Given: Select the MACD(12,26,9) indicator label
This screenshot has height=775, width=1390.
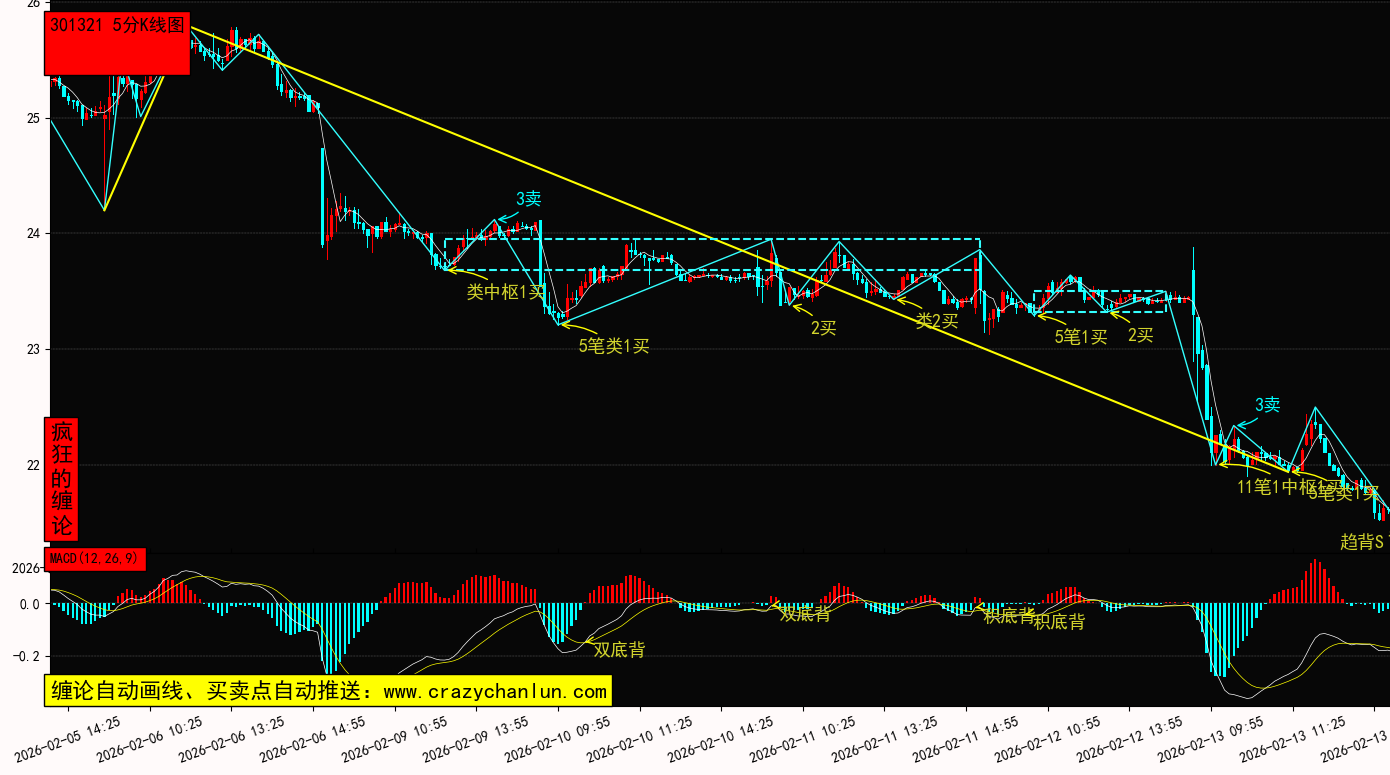Looking at the screenshot, I should 95,559.
